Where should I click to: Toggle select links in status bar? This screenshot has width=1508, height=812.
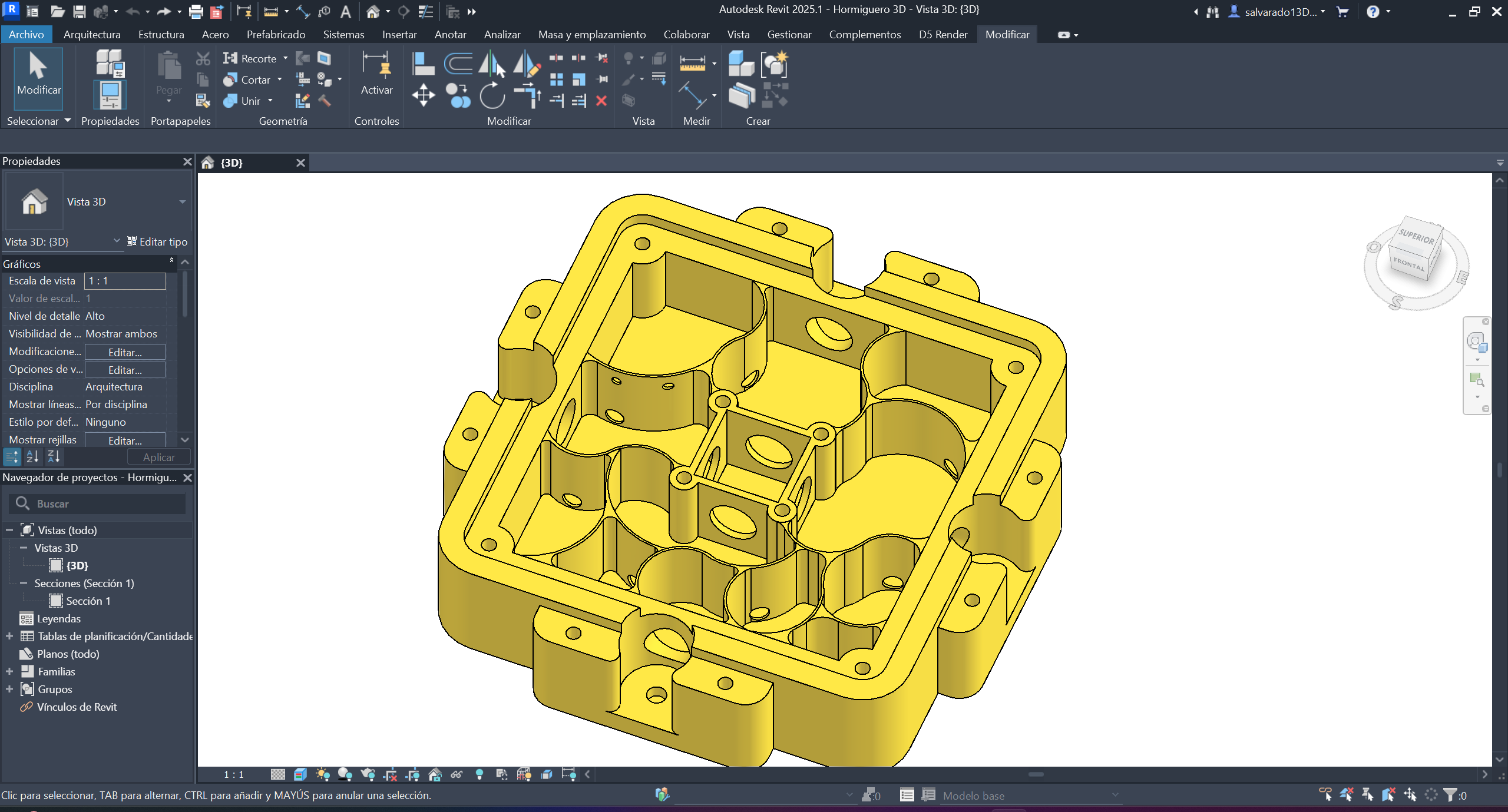1325,795
